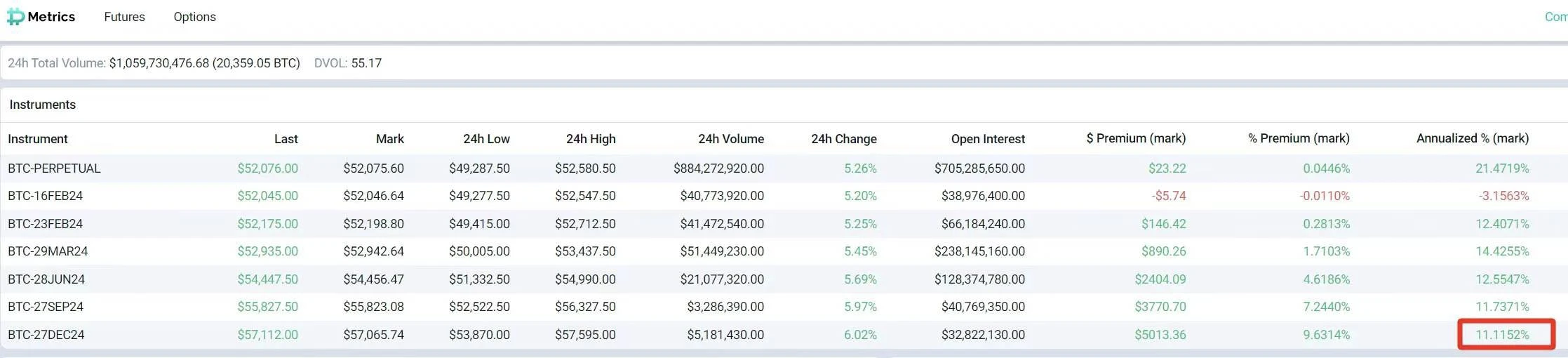Screen dimensions: 1568x358
Task: Sort by Annualized % (mark) header
Action: click(x=1472, y=138)
